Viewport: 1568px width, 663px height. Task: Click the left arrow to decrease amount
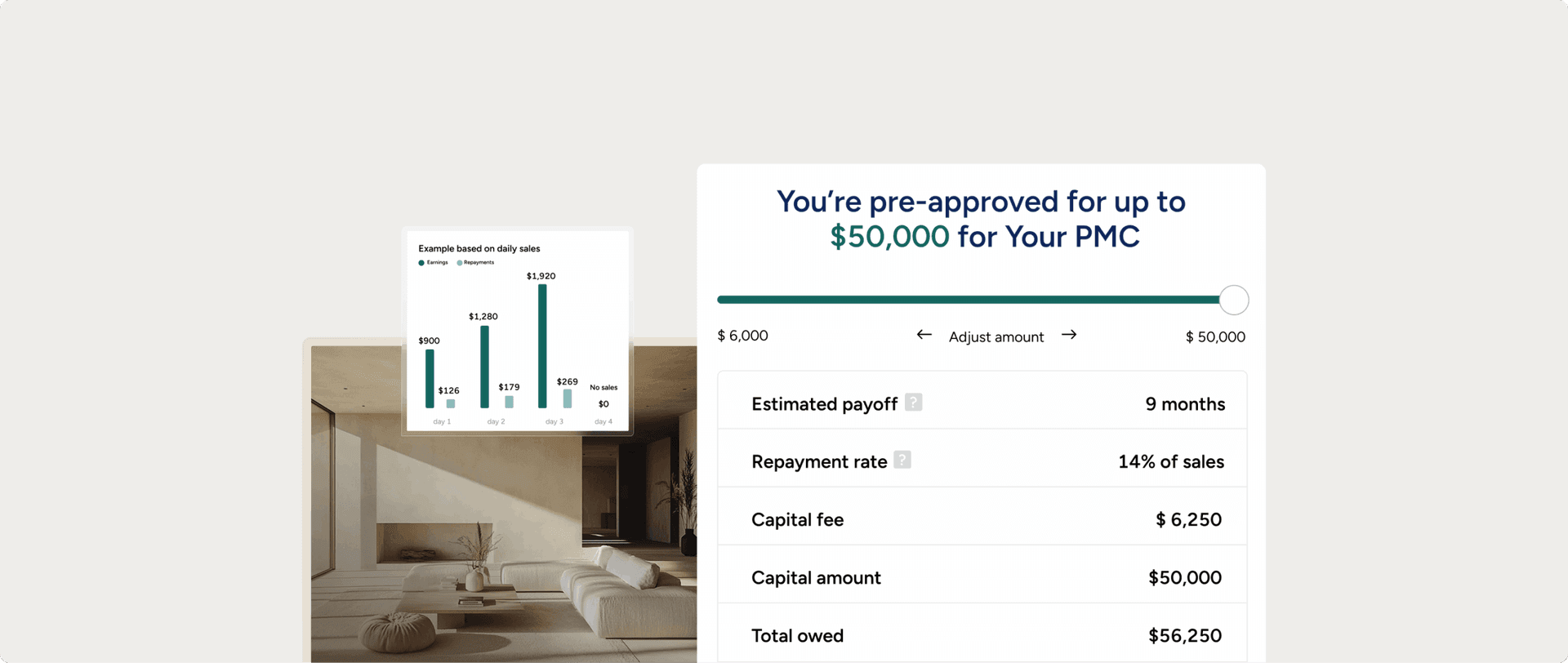coord(924,335)
